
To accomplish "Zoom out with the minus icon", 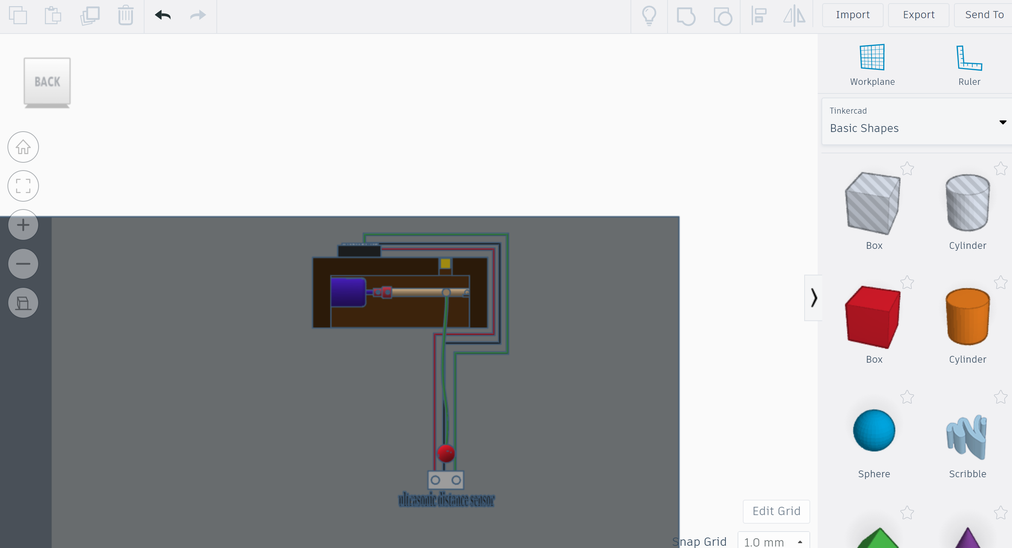I will pos(23,263).
